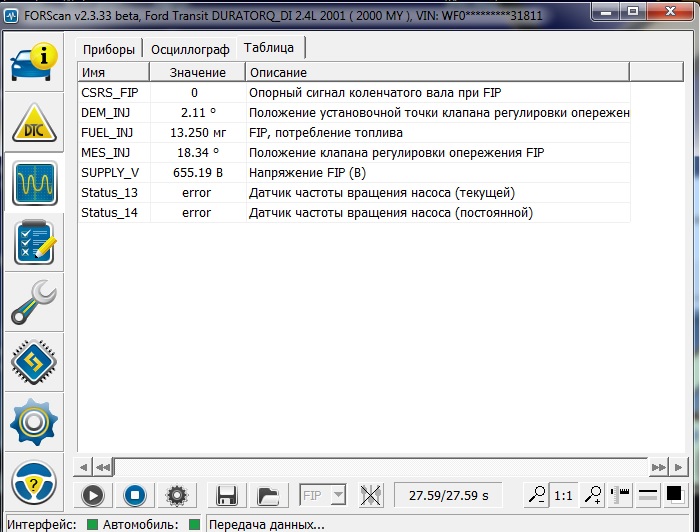Click the crossed tools filter icon

pos(371,495)
